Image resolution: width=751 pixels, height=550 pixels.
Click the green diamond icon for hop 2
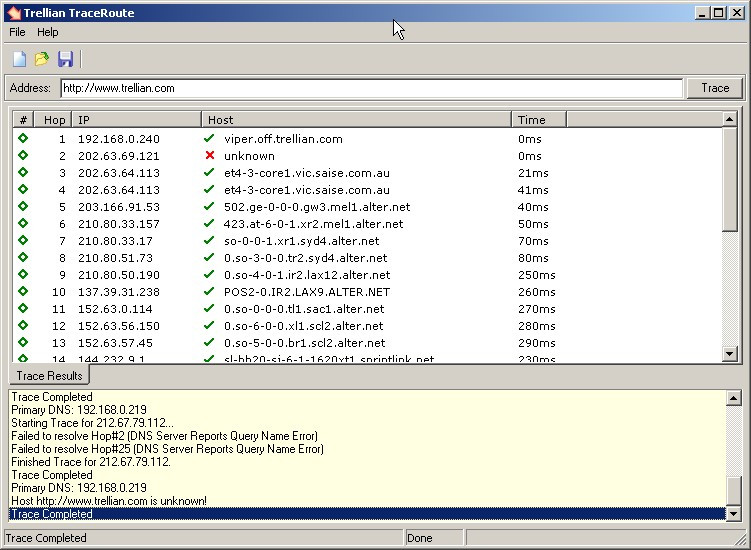pyautogui.click(x=23, y=155)
